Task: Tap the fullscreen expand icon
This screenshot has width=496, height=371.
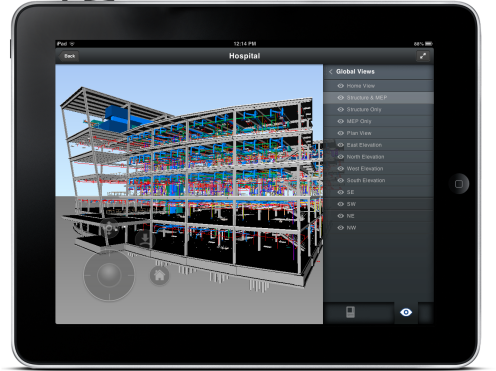Action: coord(423,56)
